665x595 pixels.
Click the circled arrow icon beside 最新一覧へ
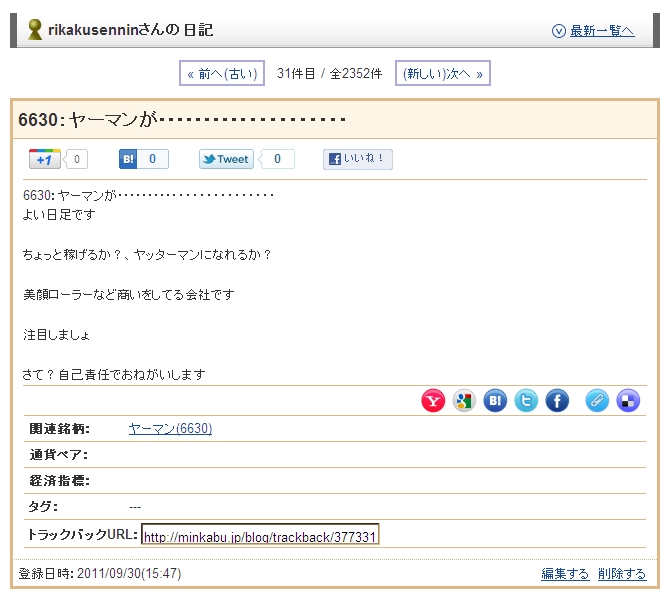pyautogui.click(x=559, y=31)
